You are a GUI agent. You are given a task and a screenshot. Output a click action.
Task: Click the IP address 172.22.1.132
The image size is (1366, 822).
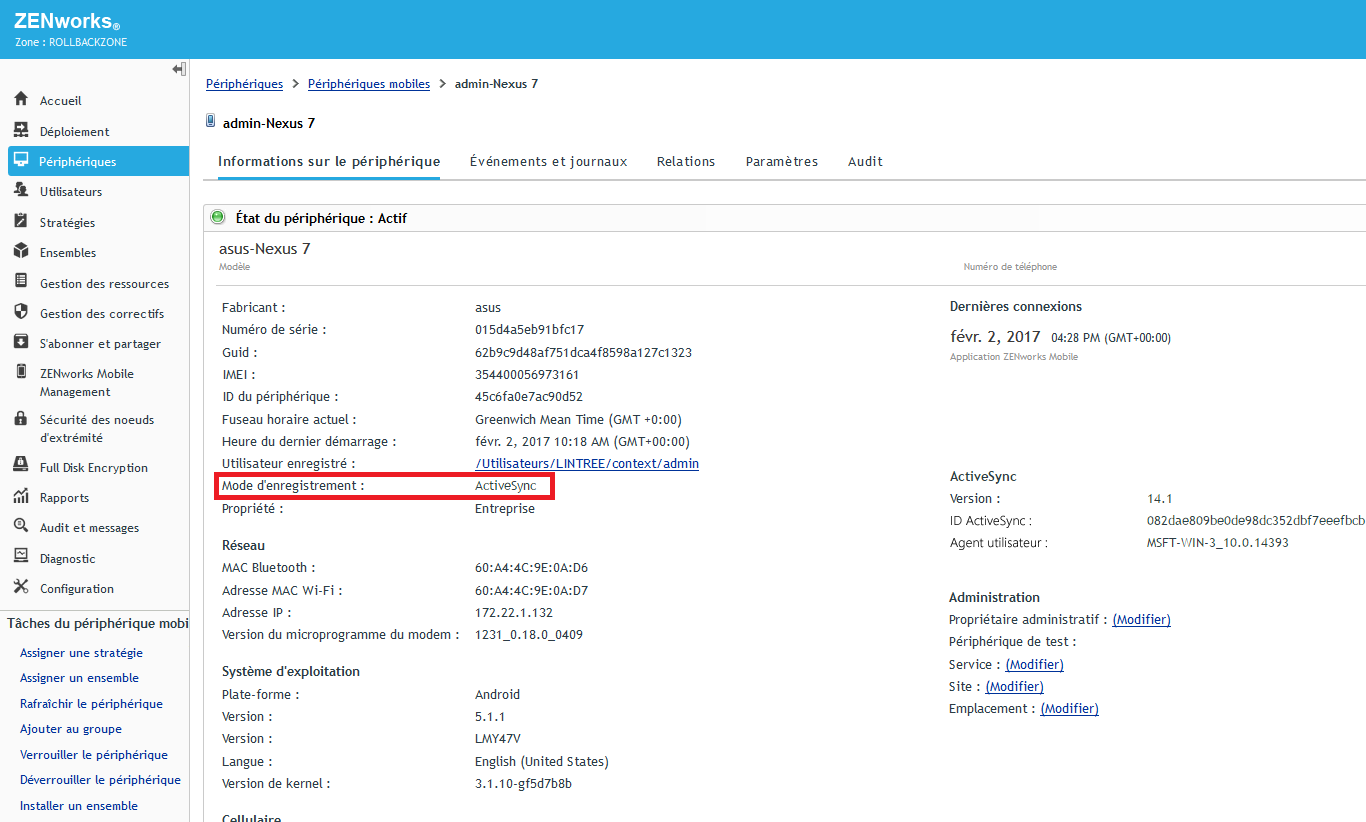pyautogui.click(x=514, y=613)
